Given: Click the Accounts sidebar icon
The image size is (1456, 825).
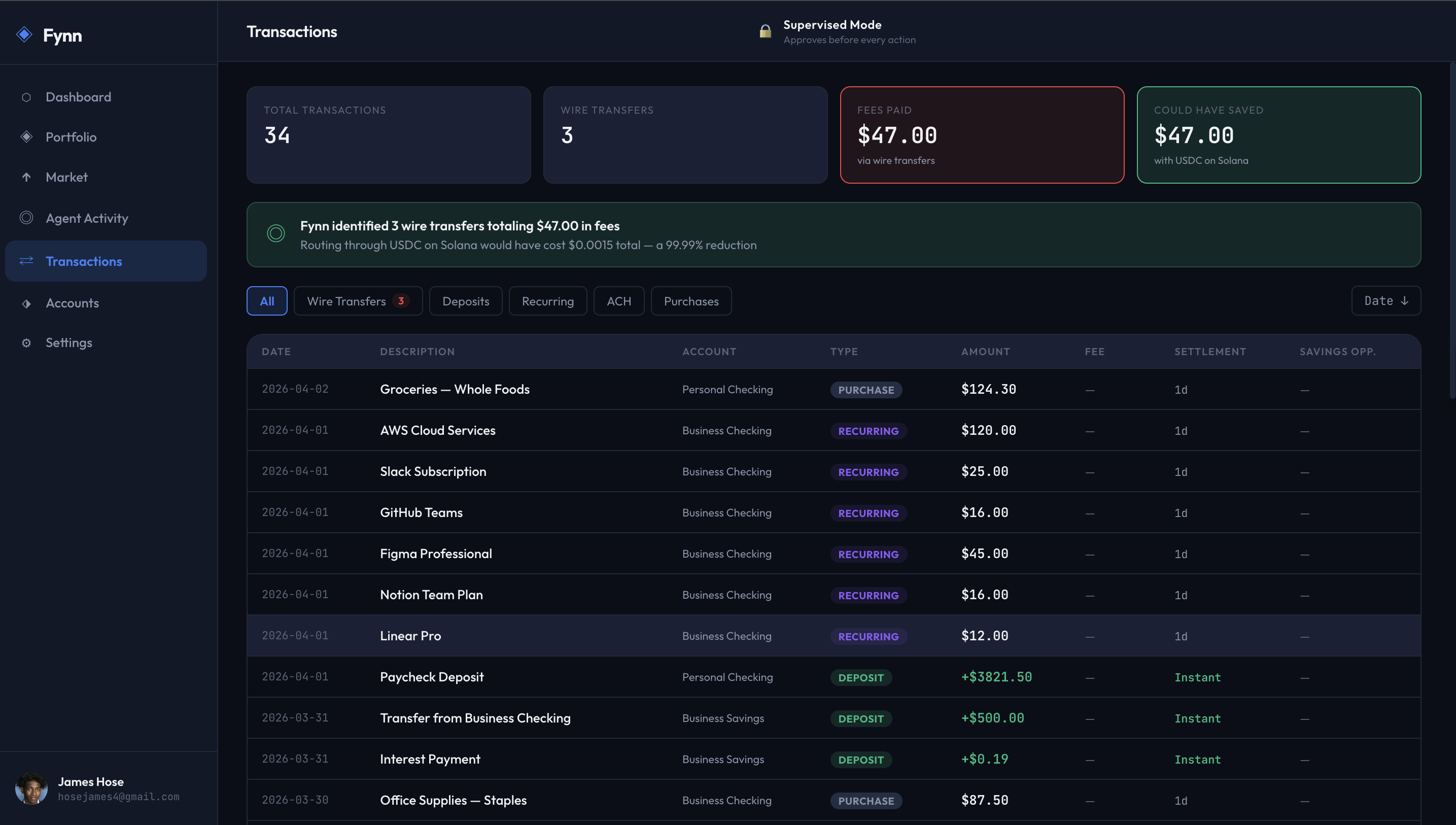Looking at the screenshot, I should click(26, 304).
